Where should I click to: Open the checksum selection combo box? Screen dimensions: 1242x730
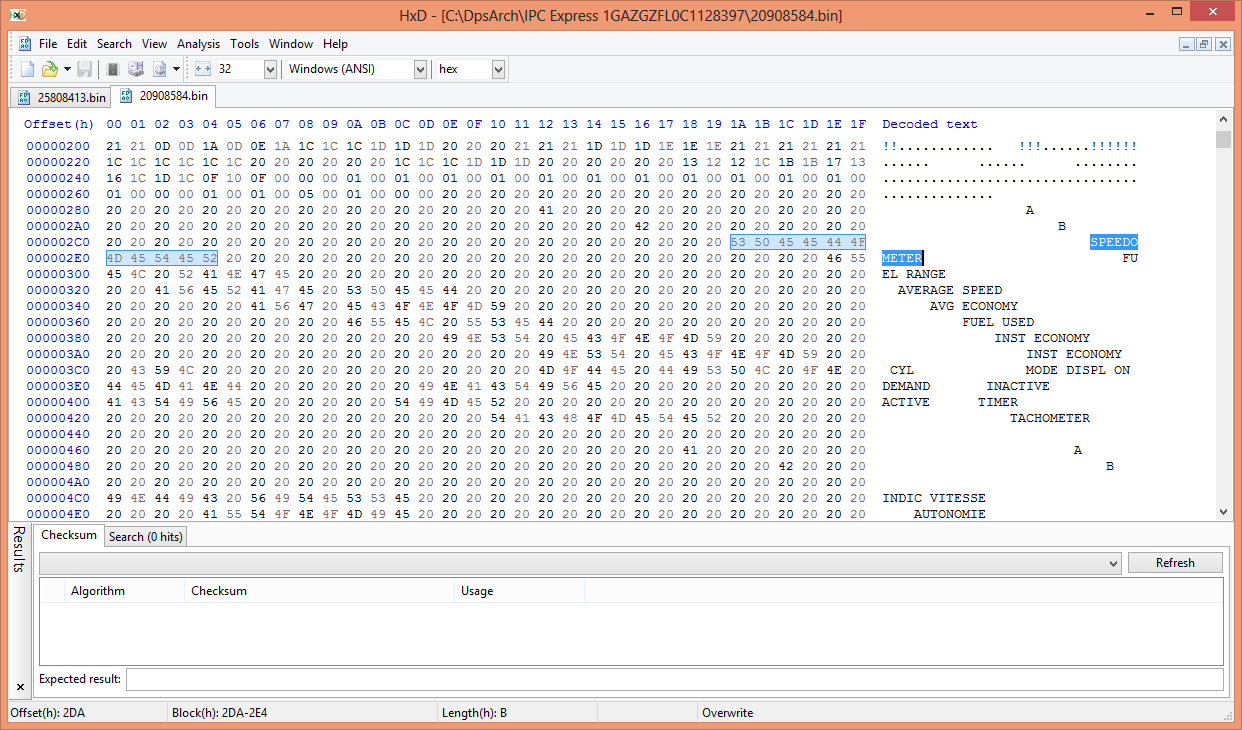tap(580, 563)
